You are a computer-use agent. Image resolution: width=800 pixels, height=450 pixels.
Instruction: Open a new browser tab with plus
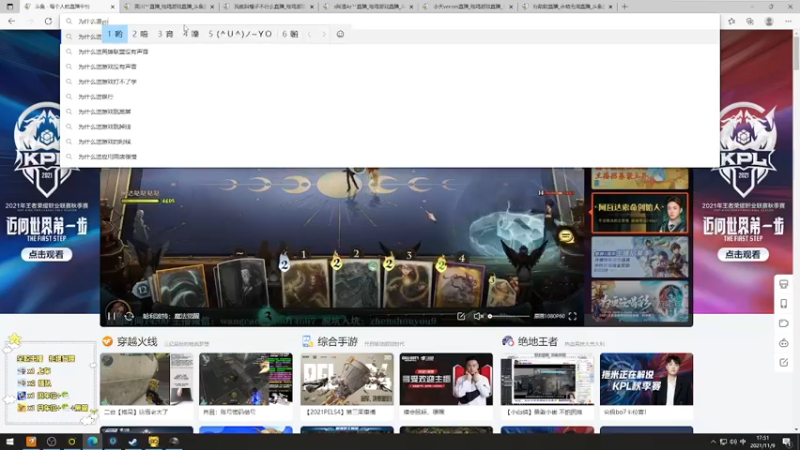coord(624,7)
